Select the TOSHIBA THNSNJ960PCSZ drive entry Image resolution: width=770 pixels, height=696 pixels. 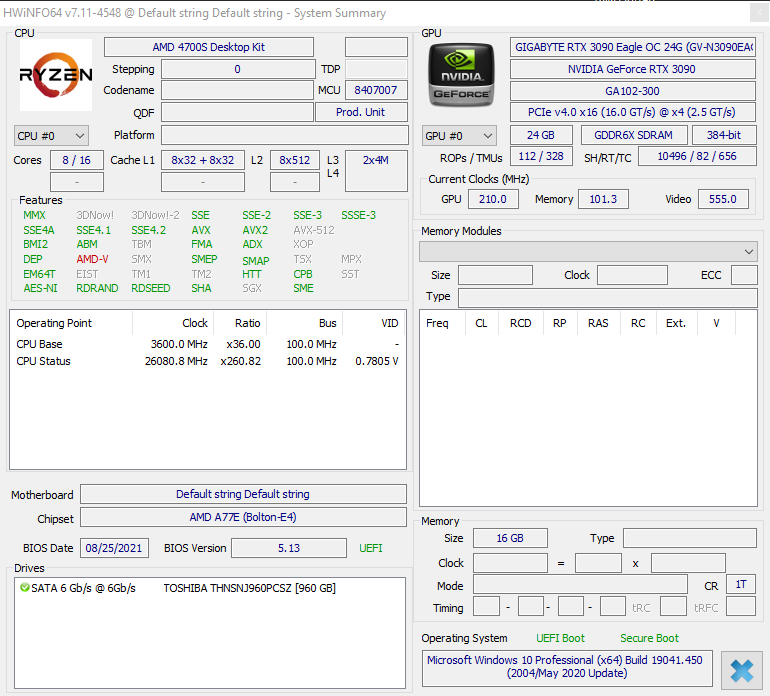[249, 587]
